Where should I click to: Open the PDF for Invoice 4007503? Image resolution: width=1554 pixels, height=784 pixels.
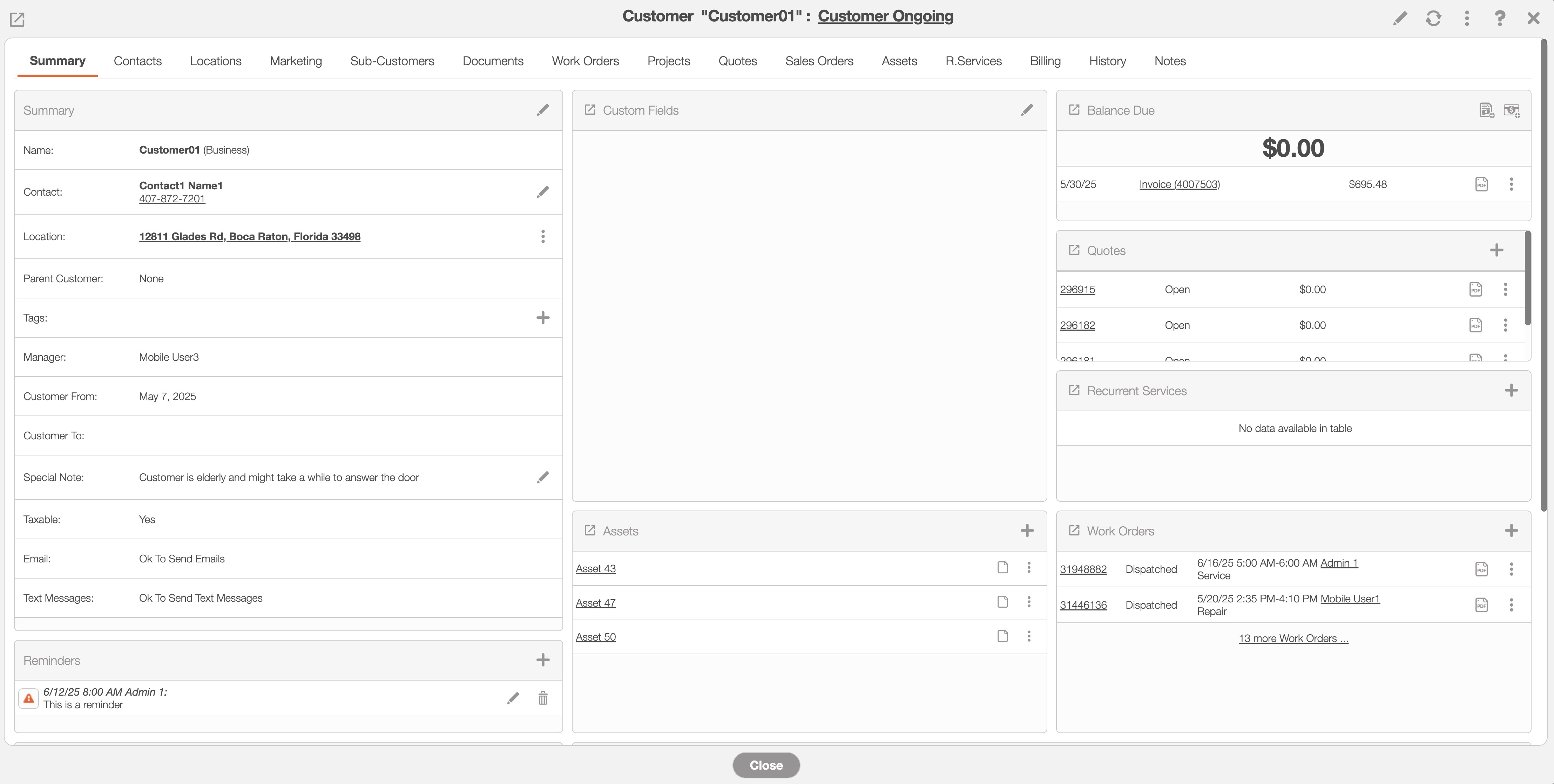[1481, 184]
